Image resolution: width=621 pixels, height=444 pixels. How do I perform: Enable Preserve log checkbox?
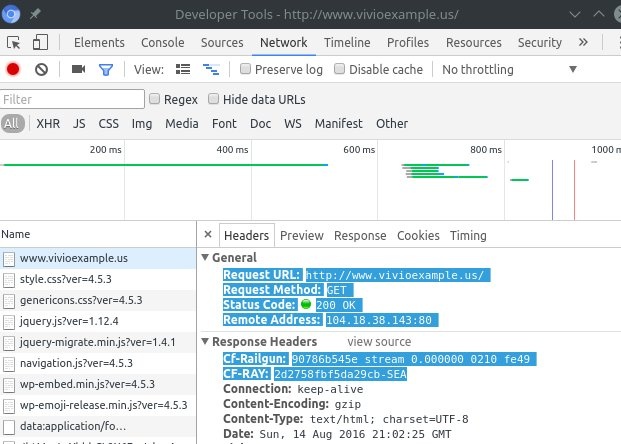[245, 69]
